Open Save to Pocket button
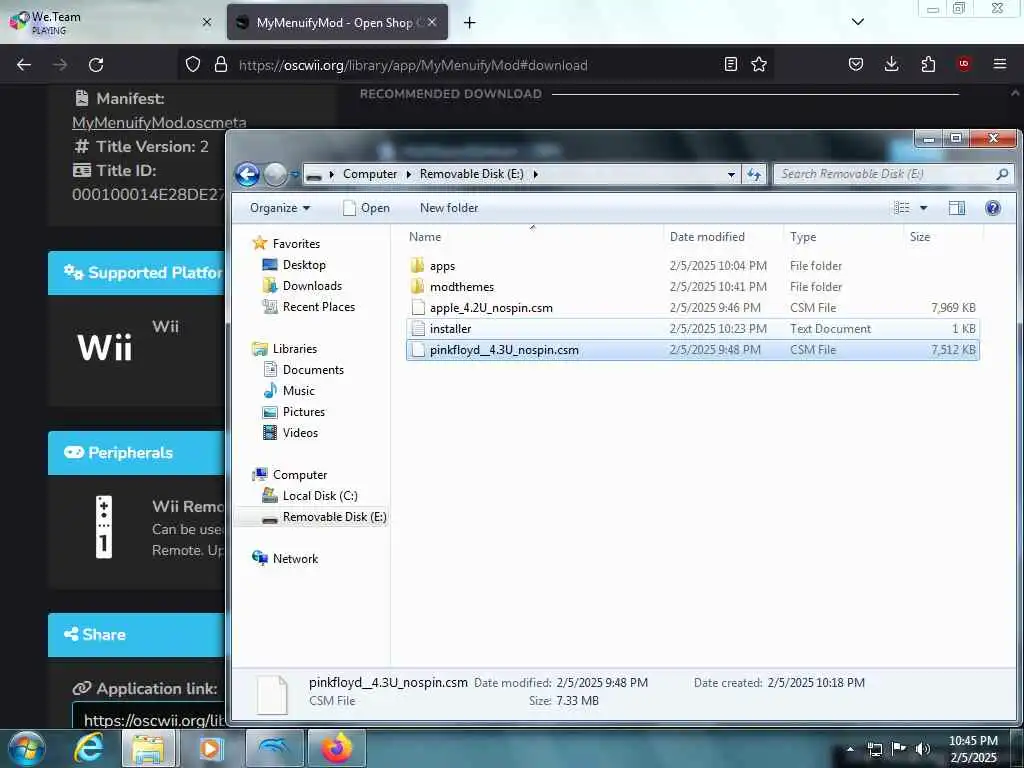The image size is (1024, 768). point(856,64)
